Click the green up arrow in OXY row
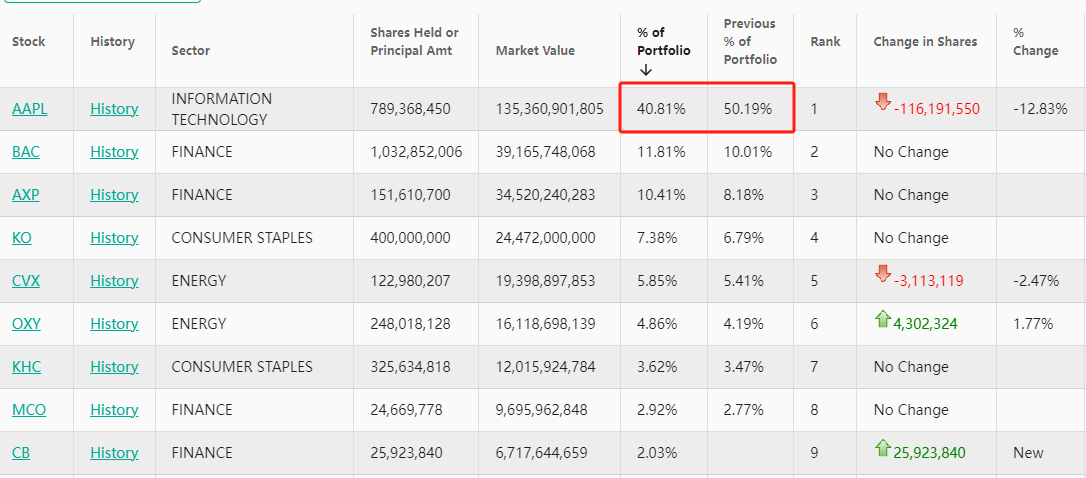The image size is (1086, 478). click(x=882, y=317)
